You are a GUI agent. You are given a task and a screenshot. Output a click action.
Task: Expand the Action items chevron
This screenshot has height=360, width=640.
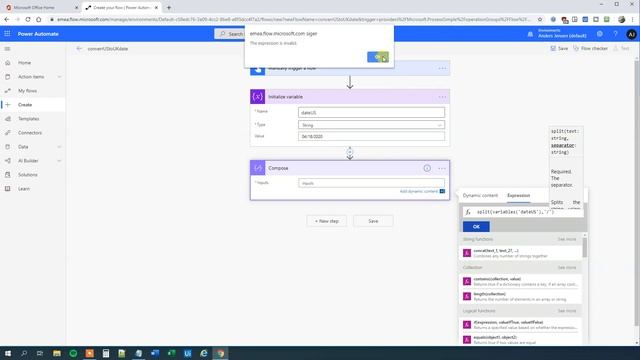point(59,77)
